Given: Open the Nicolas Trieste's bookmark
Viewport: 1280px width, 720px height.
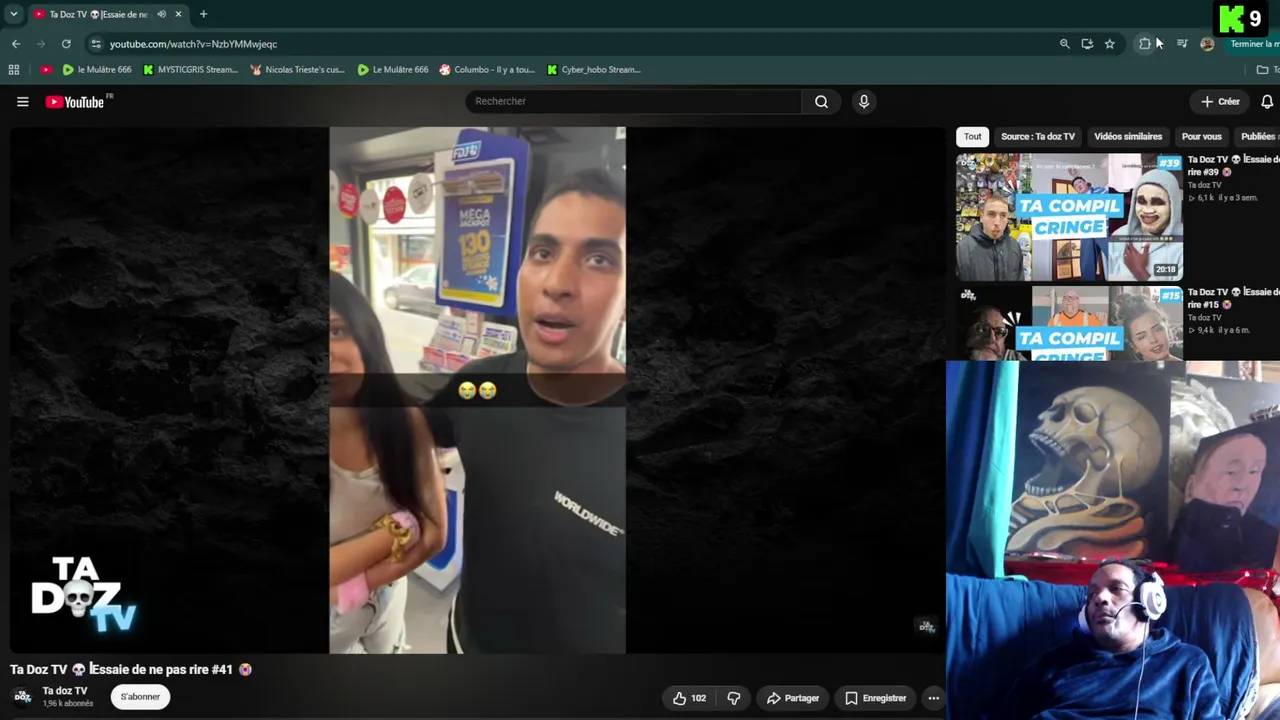Looking at the screenshot, I should coord(297,70).
